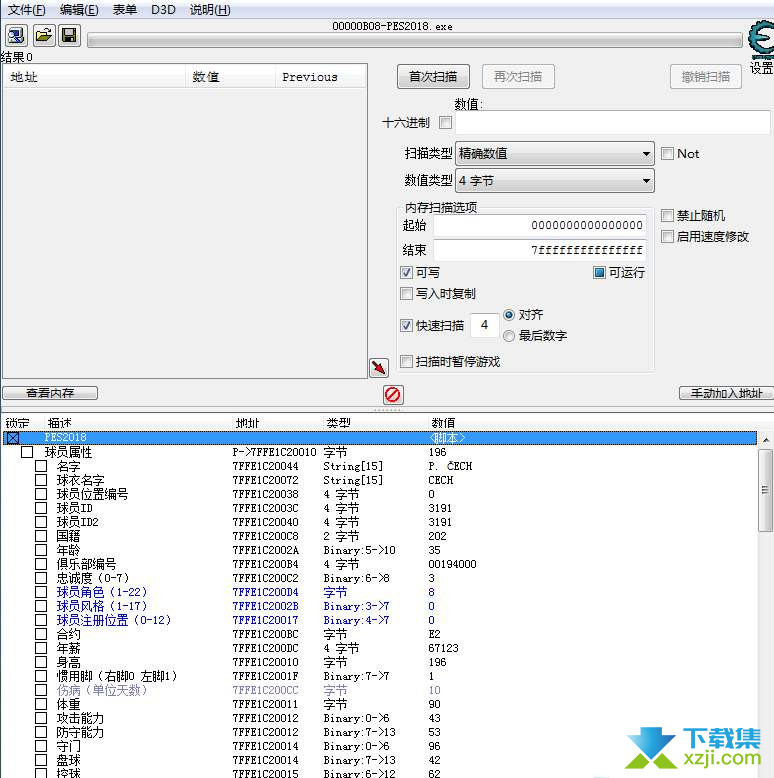The image size is (774, 778).
Task: Start a 首次扫描 first scan
Action: point(433,77)
